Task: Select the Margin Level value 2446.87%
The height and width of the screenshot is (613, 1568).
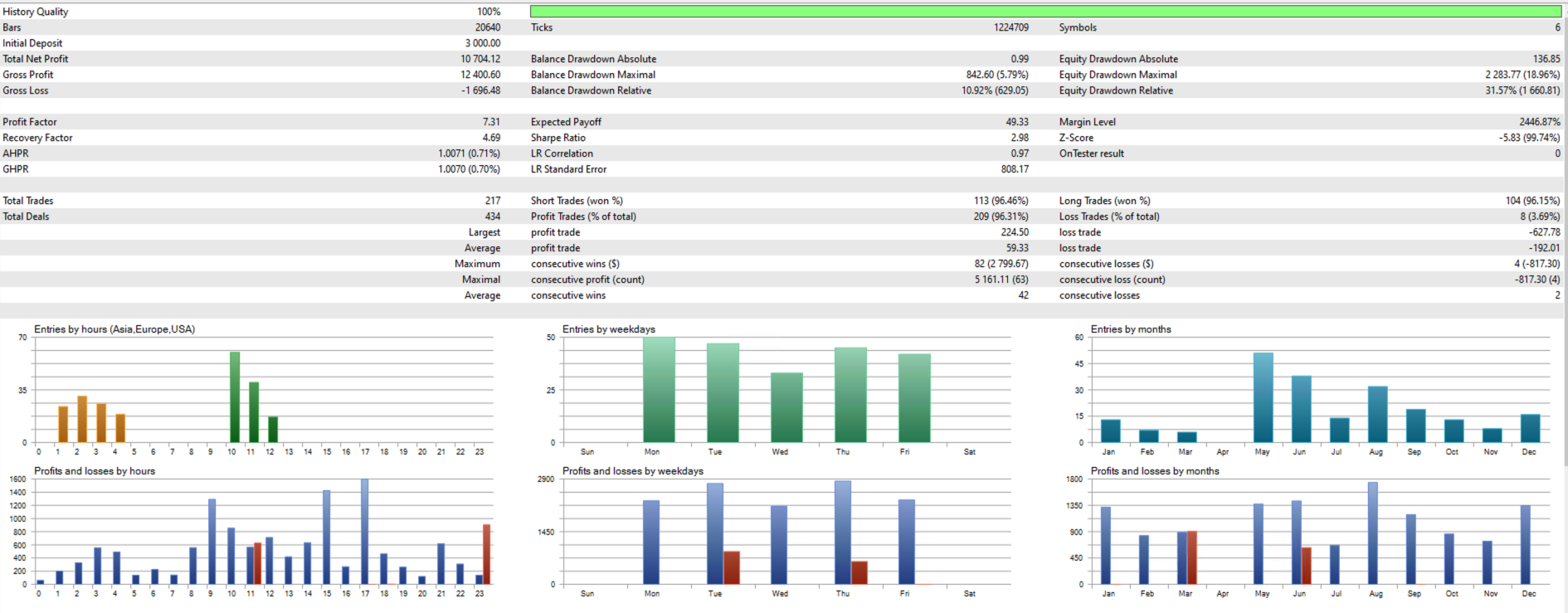Action: click(1540, 122)
